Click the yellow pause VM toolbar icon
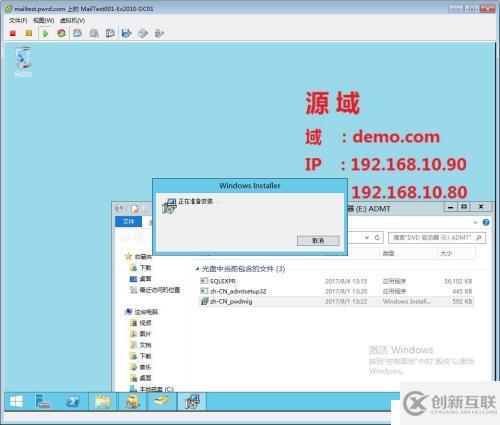Viewport: 500px width, 425px height. [29, 33]
